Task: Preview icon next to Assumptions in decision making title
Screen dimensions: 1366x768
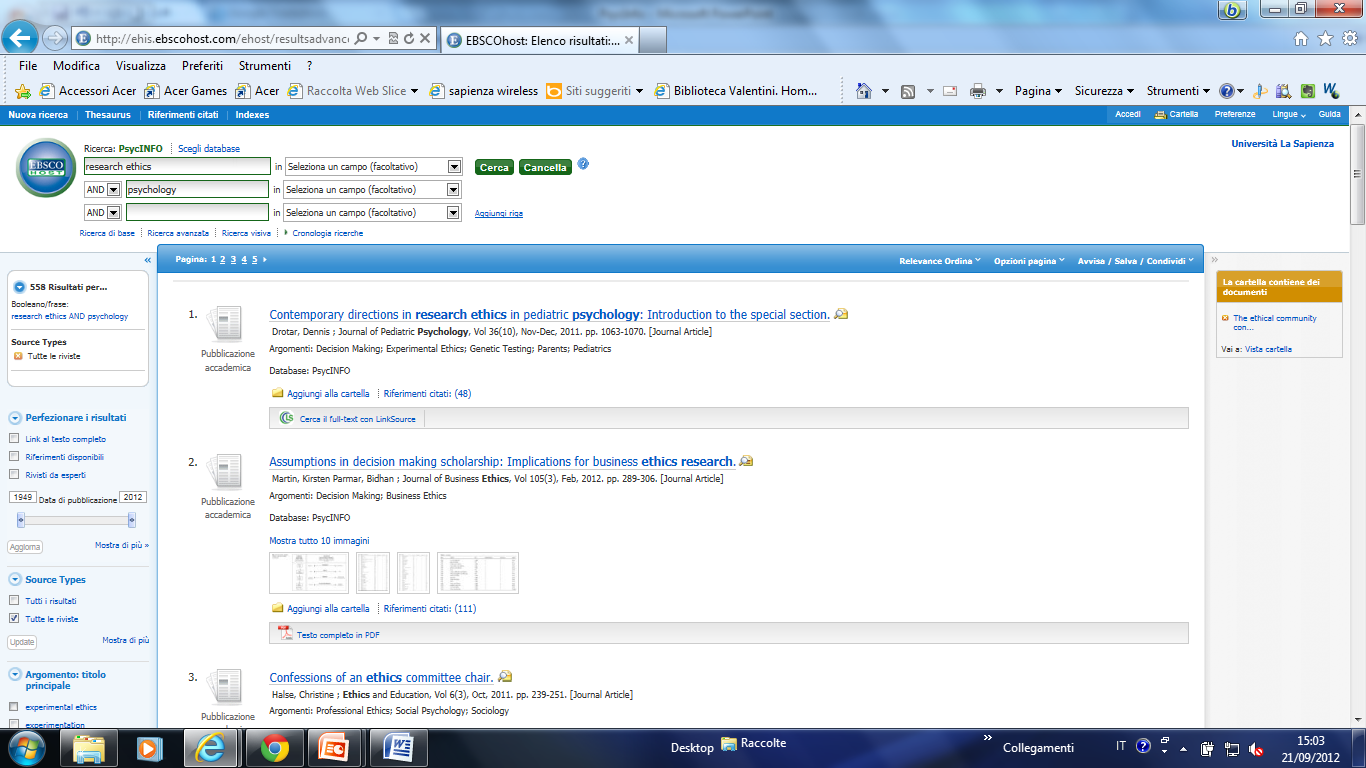Action: tap(746, 461)
